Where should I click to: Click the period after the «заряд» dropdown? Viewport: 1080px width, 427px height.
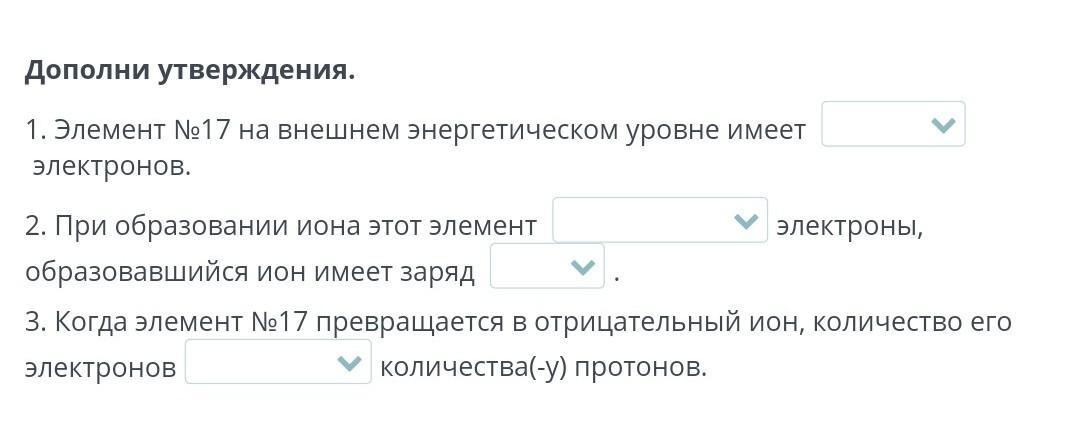(x=616, y=280)
